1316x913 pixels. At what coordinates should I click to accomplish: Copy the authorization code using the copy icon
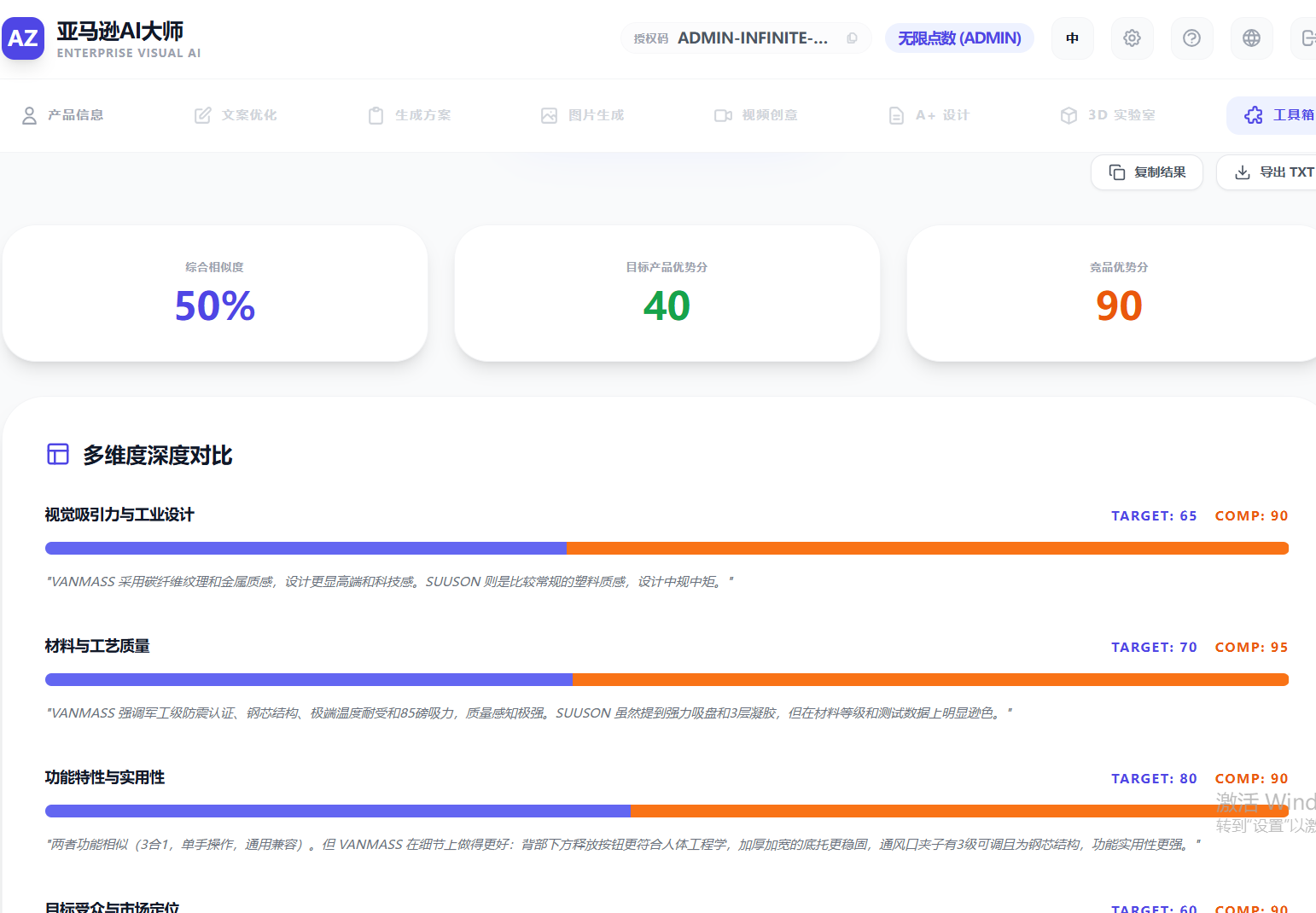point(852,38)
